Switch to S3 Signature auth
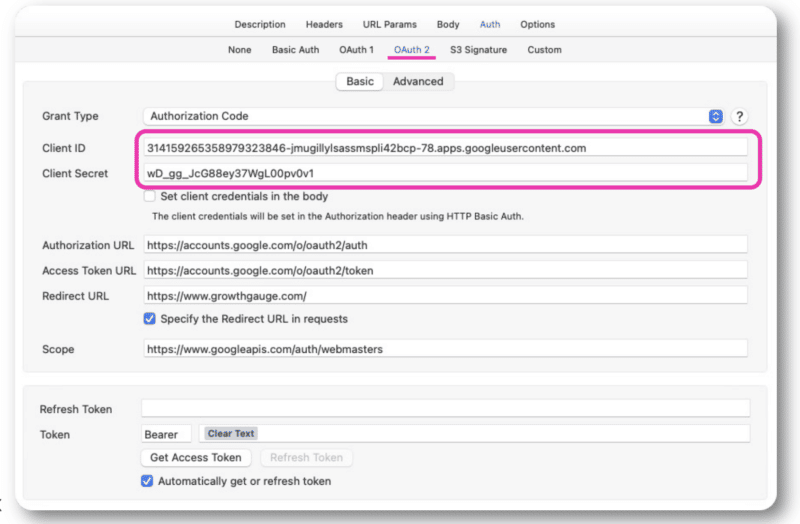 [x=478, y=50]
